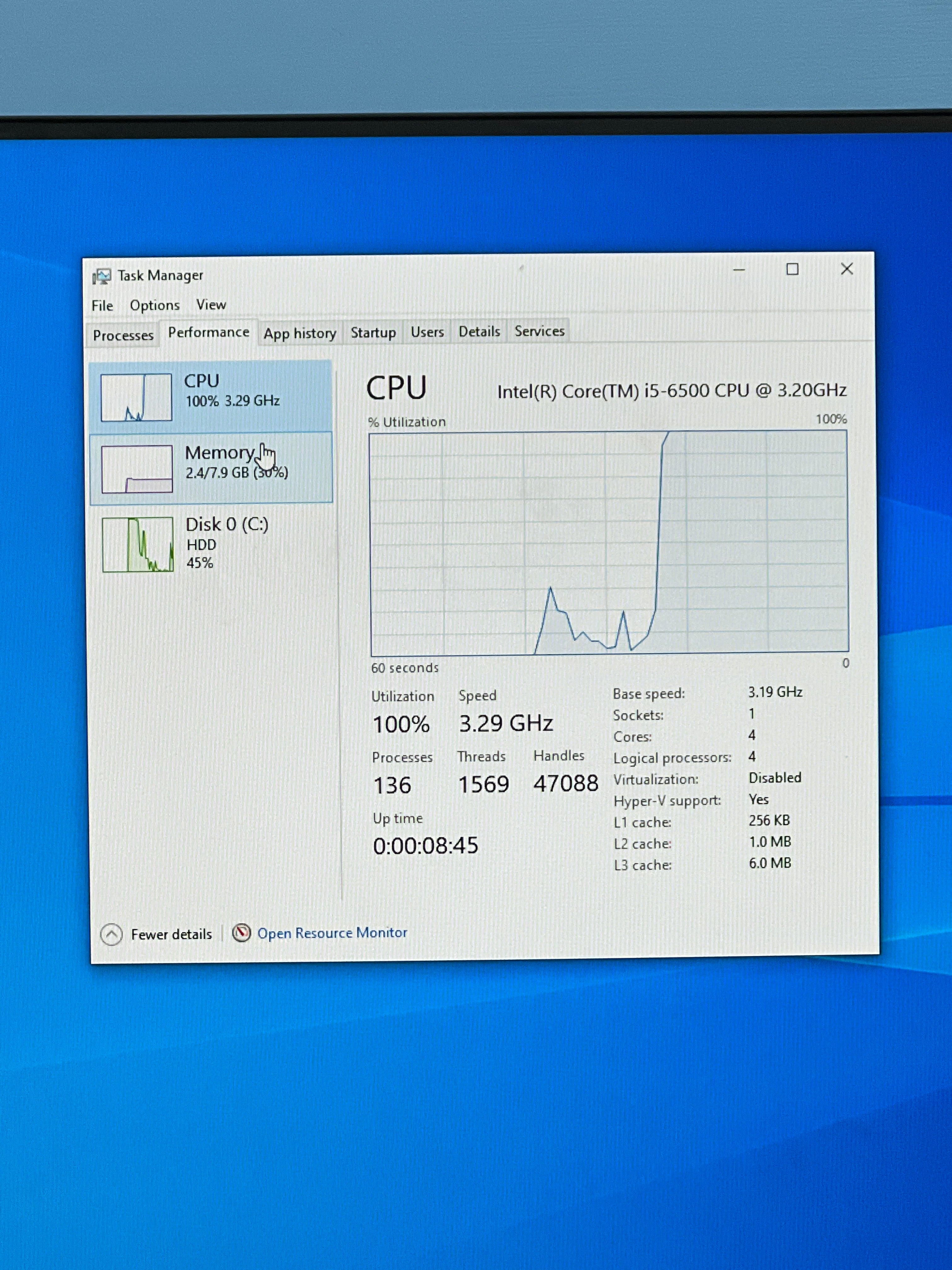Select the Memory entry label

(220, 452)
